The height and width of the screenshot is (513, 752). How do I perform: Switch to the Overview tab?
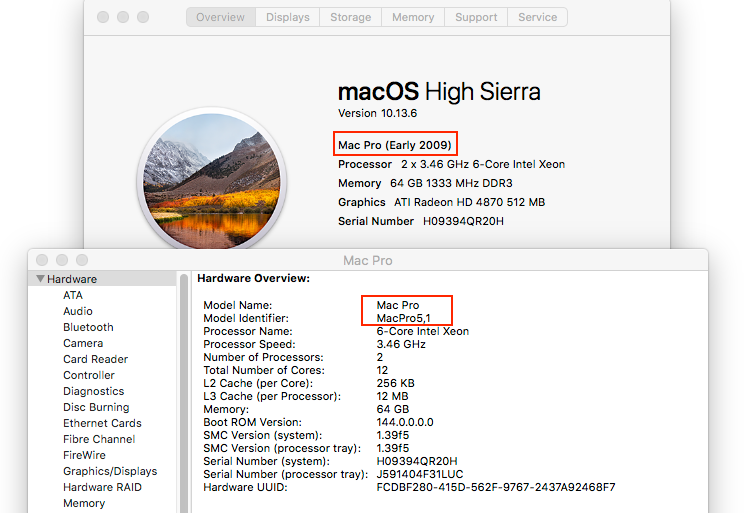coord(221,17)
